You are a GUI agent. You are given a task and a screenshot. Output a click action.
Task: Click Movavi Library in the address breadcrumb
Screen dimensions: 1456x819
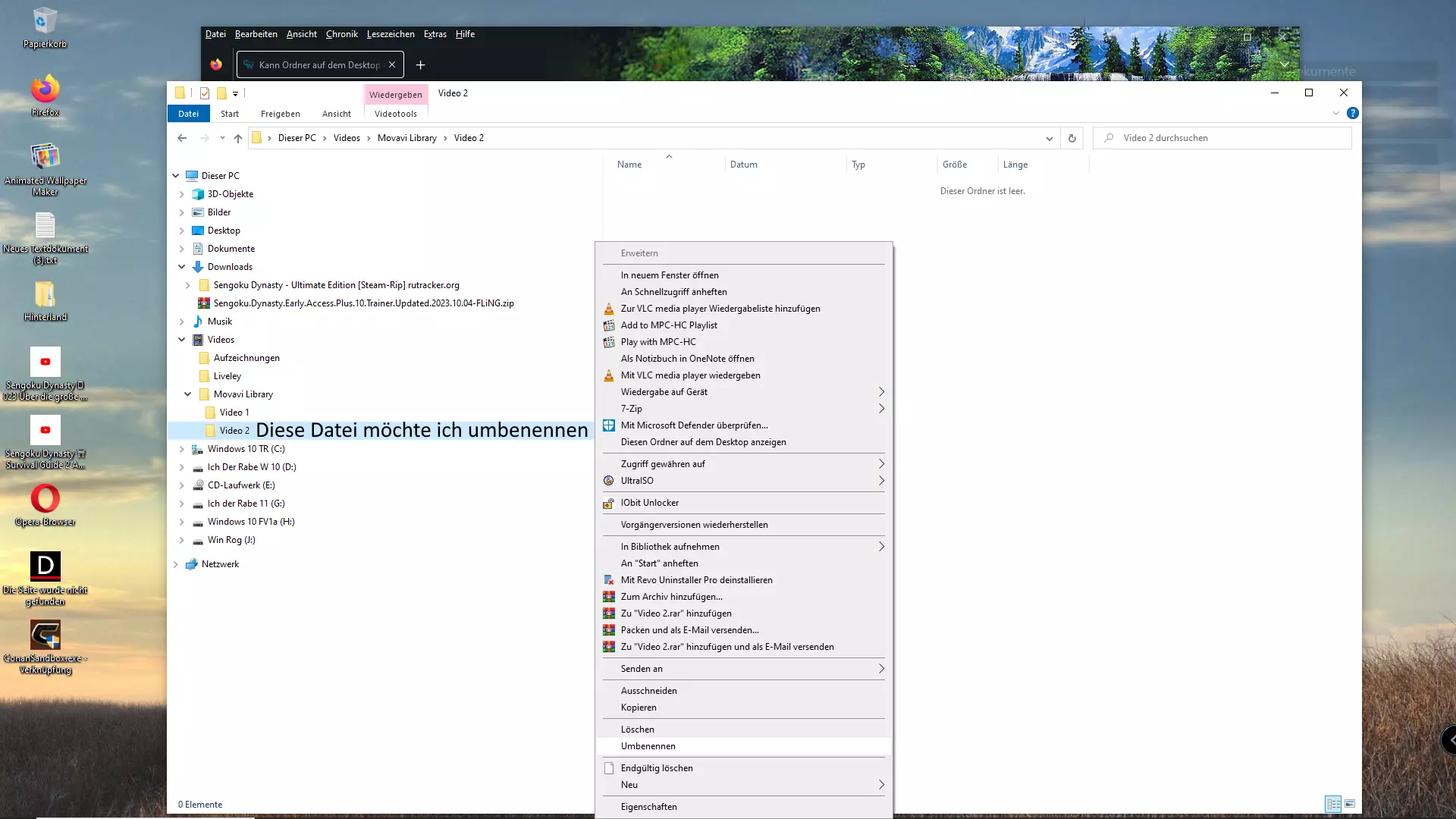(x=407, y=138)
